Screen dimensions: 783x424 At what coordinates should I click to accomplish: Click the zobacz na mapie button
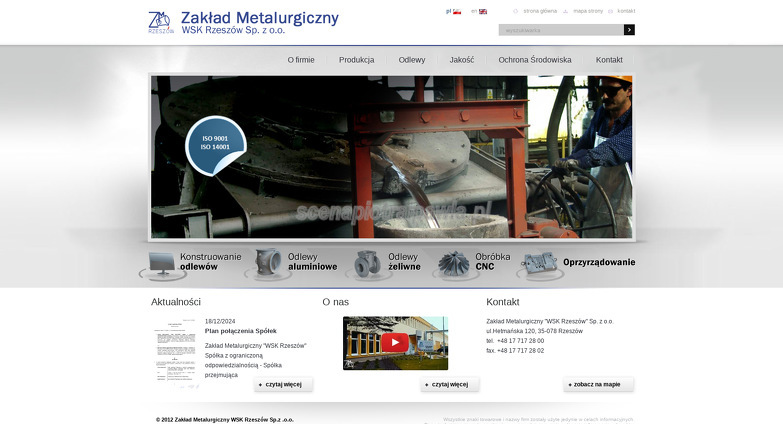(598, 385)
